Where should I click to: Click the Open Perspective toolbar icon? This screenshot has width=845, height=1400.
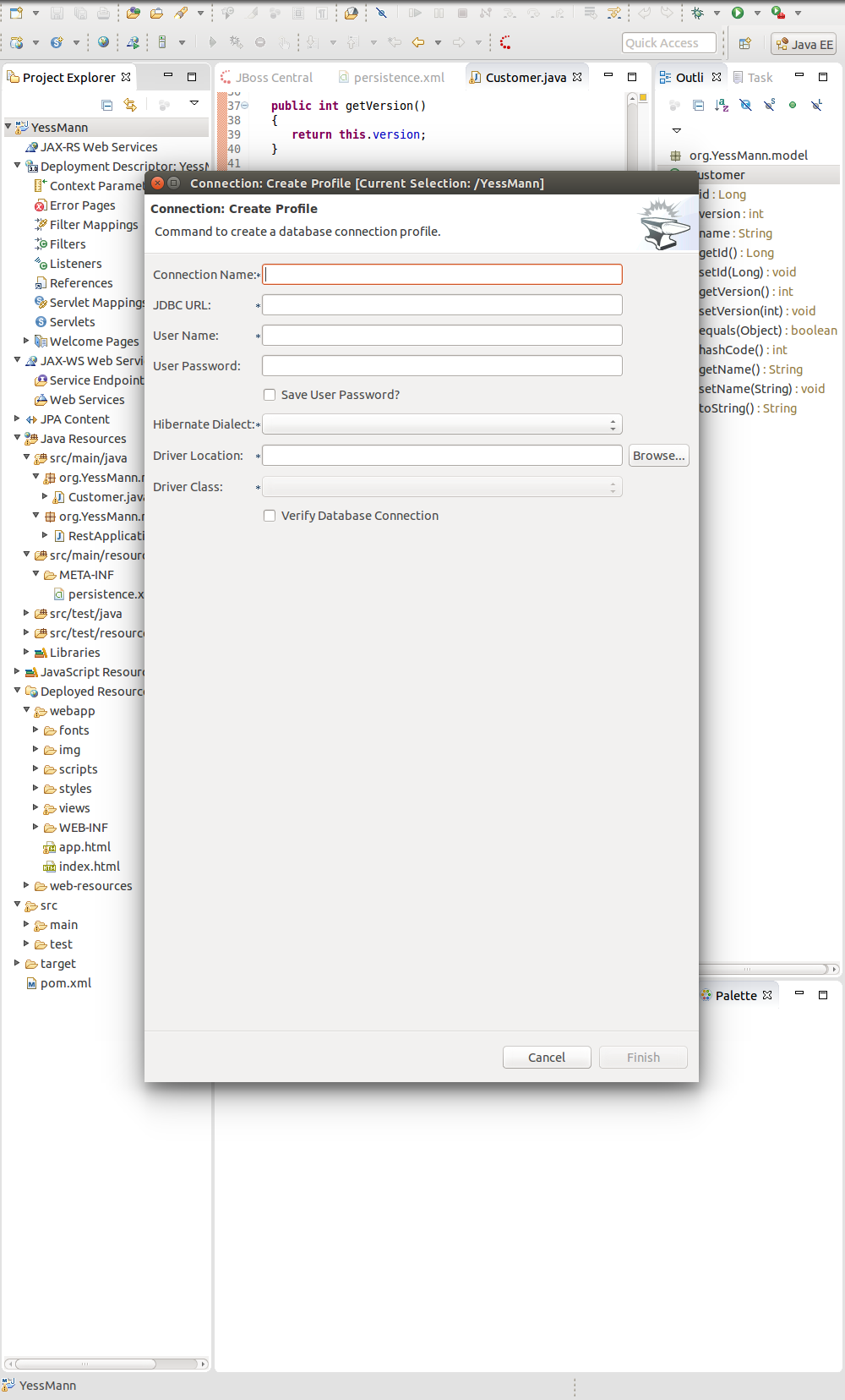tap(744, 43)
